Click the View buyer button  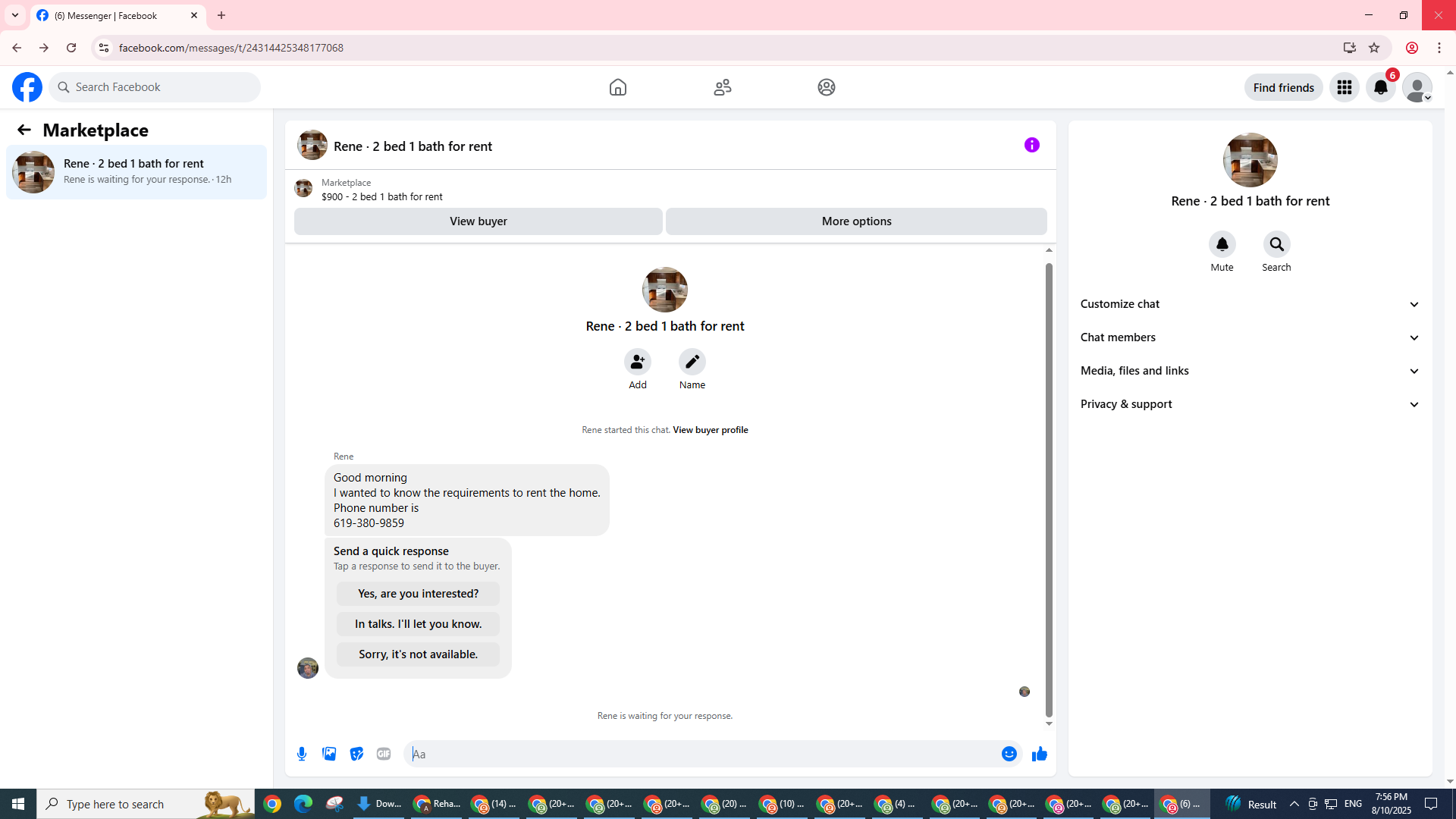click(478, 221)
